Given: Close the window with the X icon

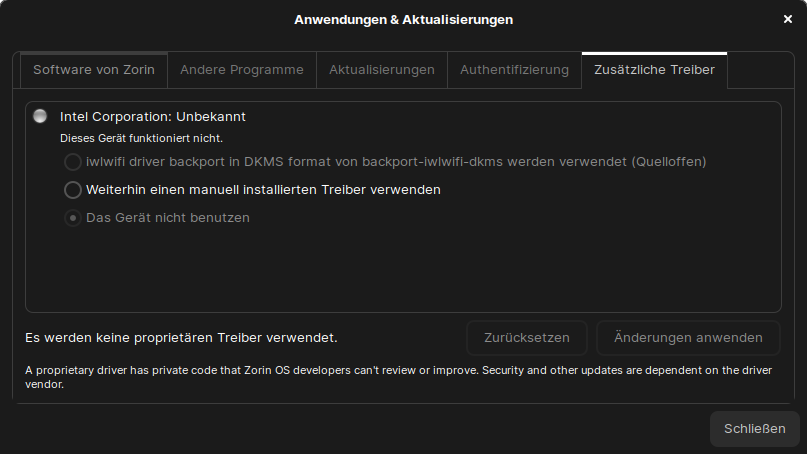Looking at the screenshot, I should click(787, 19).
